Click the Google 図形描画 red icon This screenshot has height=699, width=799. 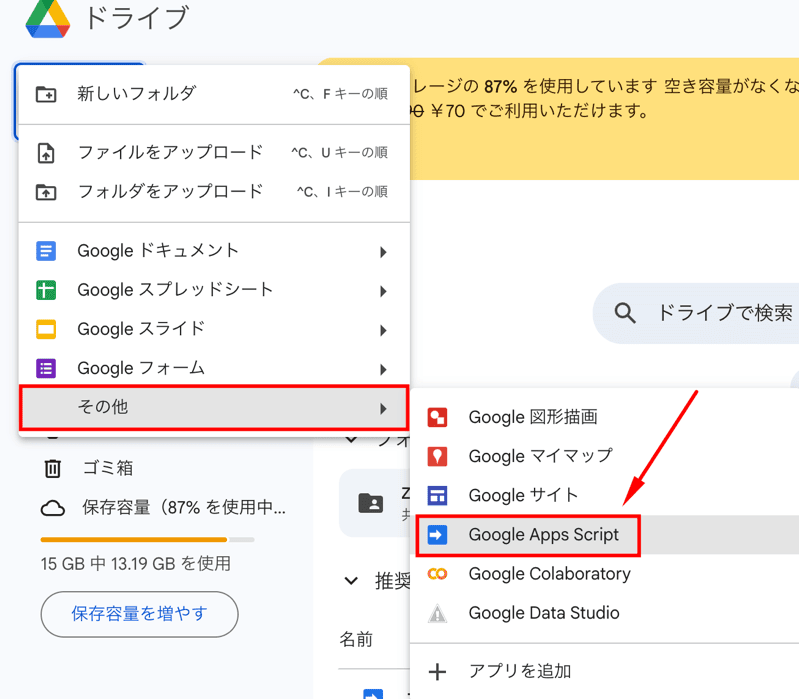(437, 417)
